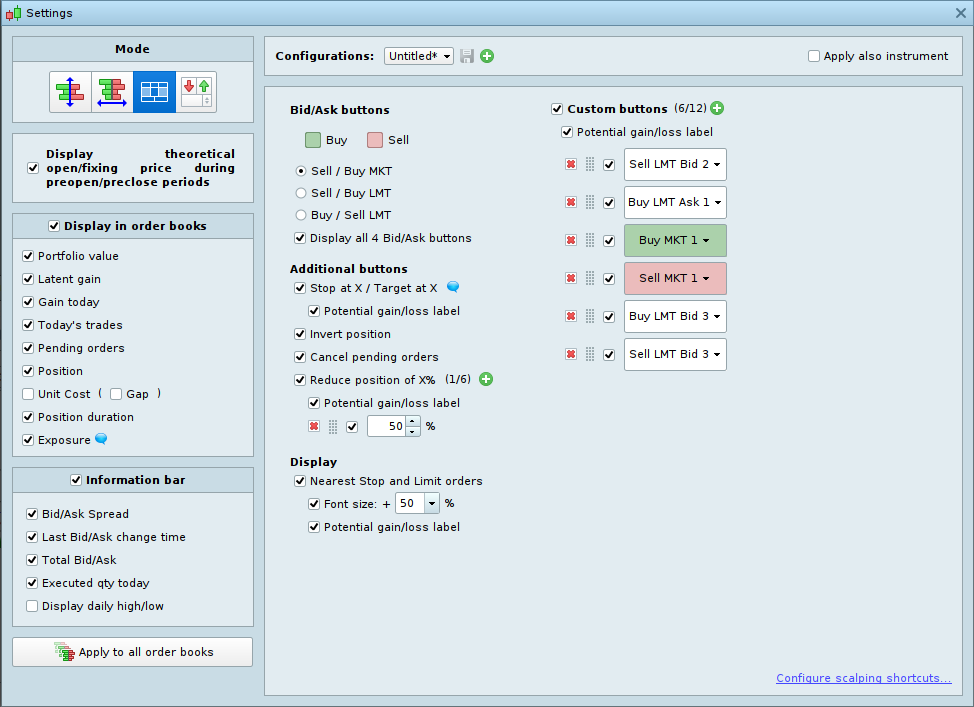Screen dimensions: 974x707
Task: Close the Settings window
Action: tap(960, 13)
